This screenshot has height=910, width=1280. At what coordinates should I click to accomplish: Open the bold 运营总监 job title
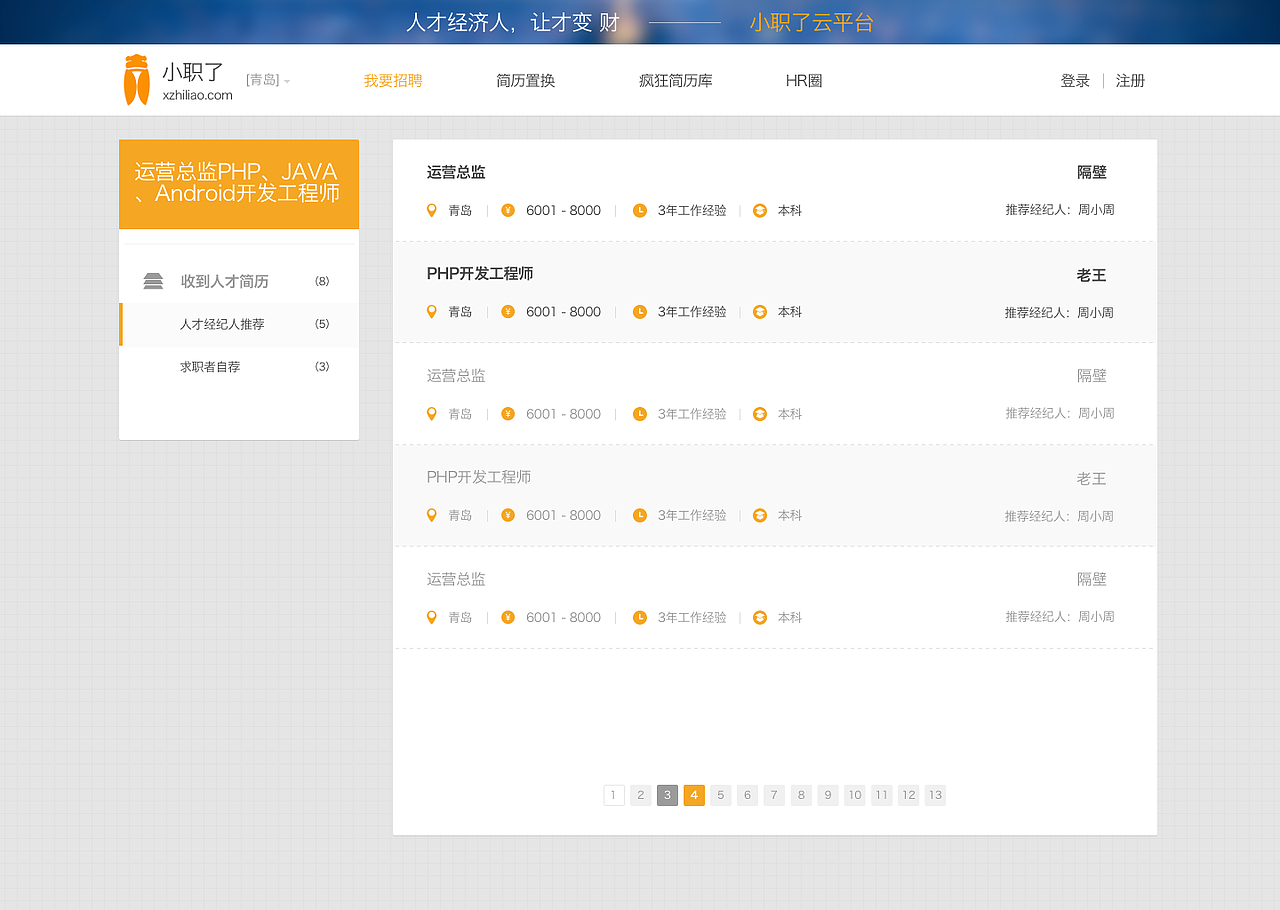point(456,172)
